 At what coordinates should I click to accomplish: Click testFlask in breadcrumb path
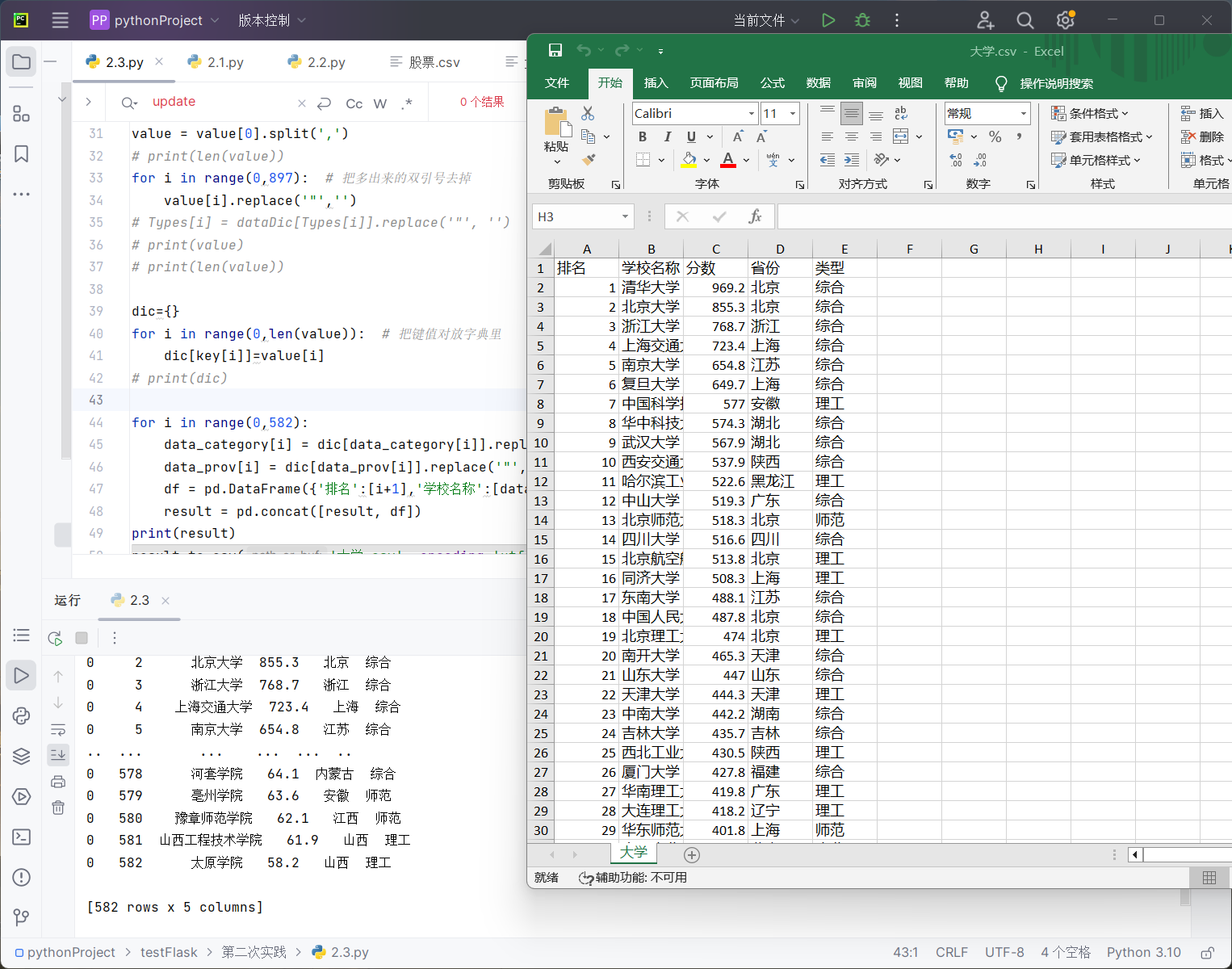[x=169, y=953]
